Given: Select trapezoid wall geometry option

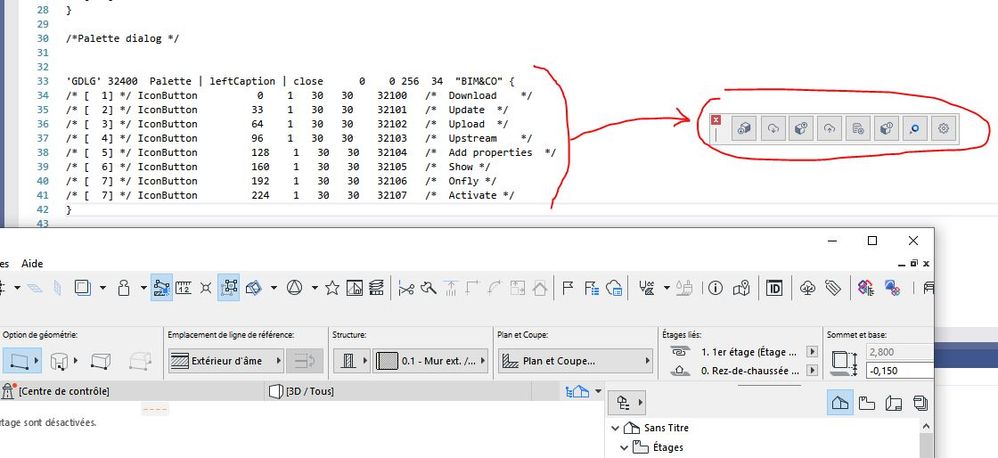Looking at the screenshot, I should [101, 361].
